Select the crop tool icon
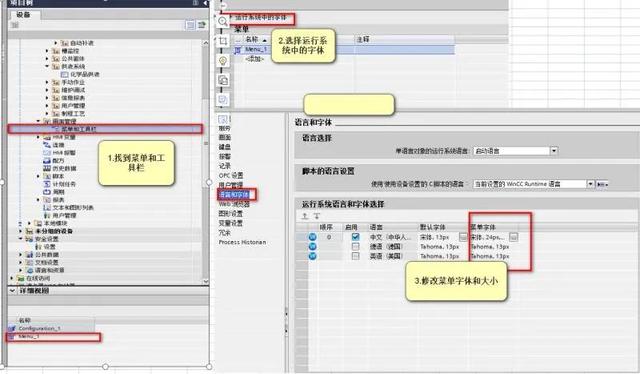This screenshot has height=374, width=640. [223, 41]
